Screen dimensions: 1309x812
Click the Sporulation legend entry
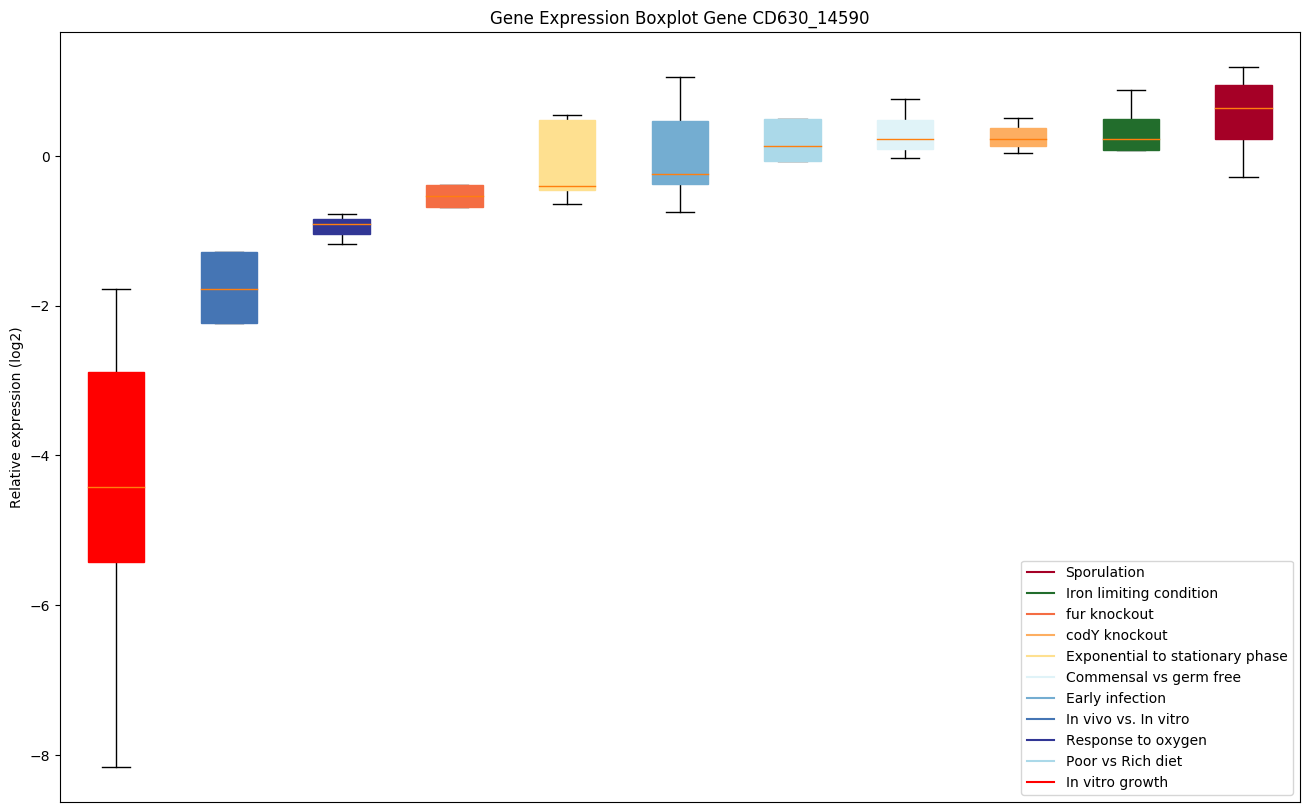pyautogui.click(x=1104, y=572)
